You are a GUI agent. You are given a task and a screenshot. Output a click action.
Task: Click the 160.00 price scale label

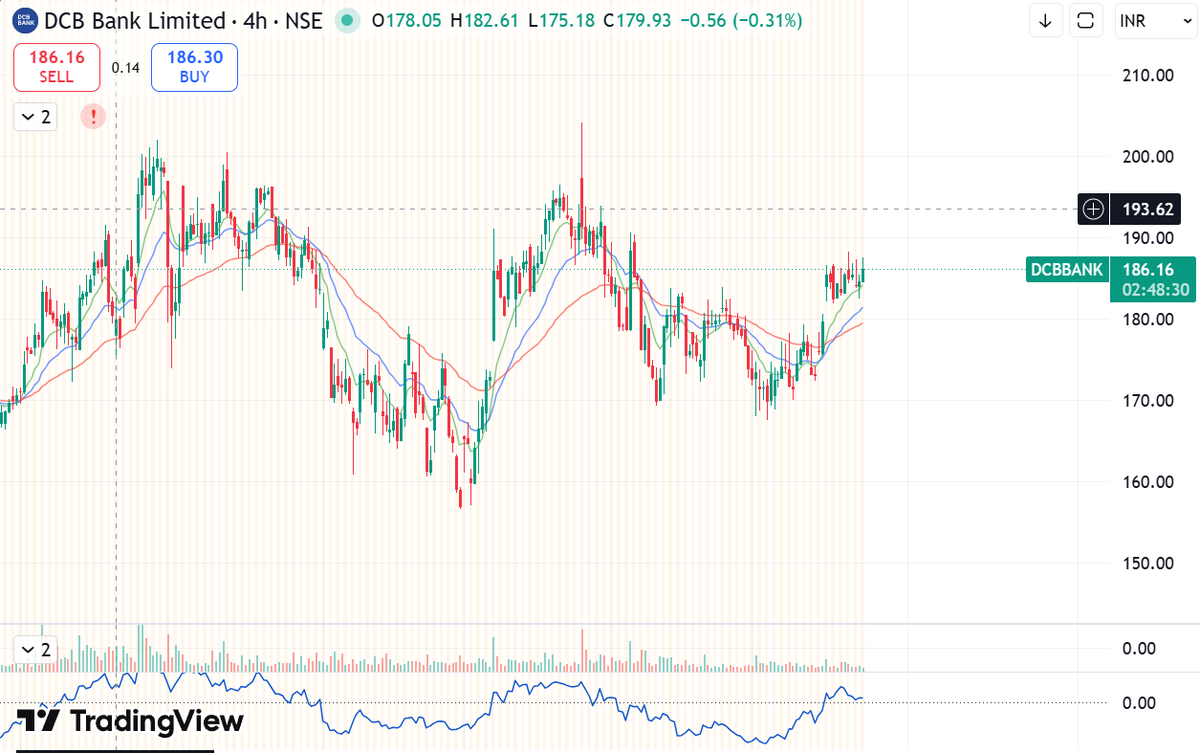[1147, 481]
